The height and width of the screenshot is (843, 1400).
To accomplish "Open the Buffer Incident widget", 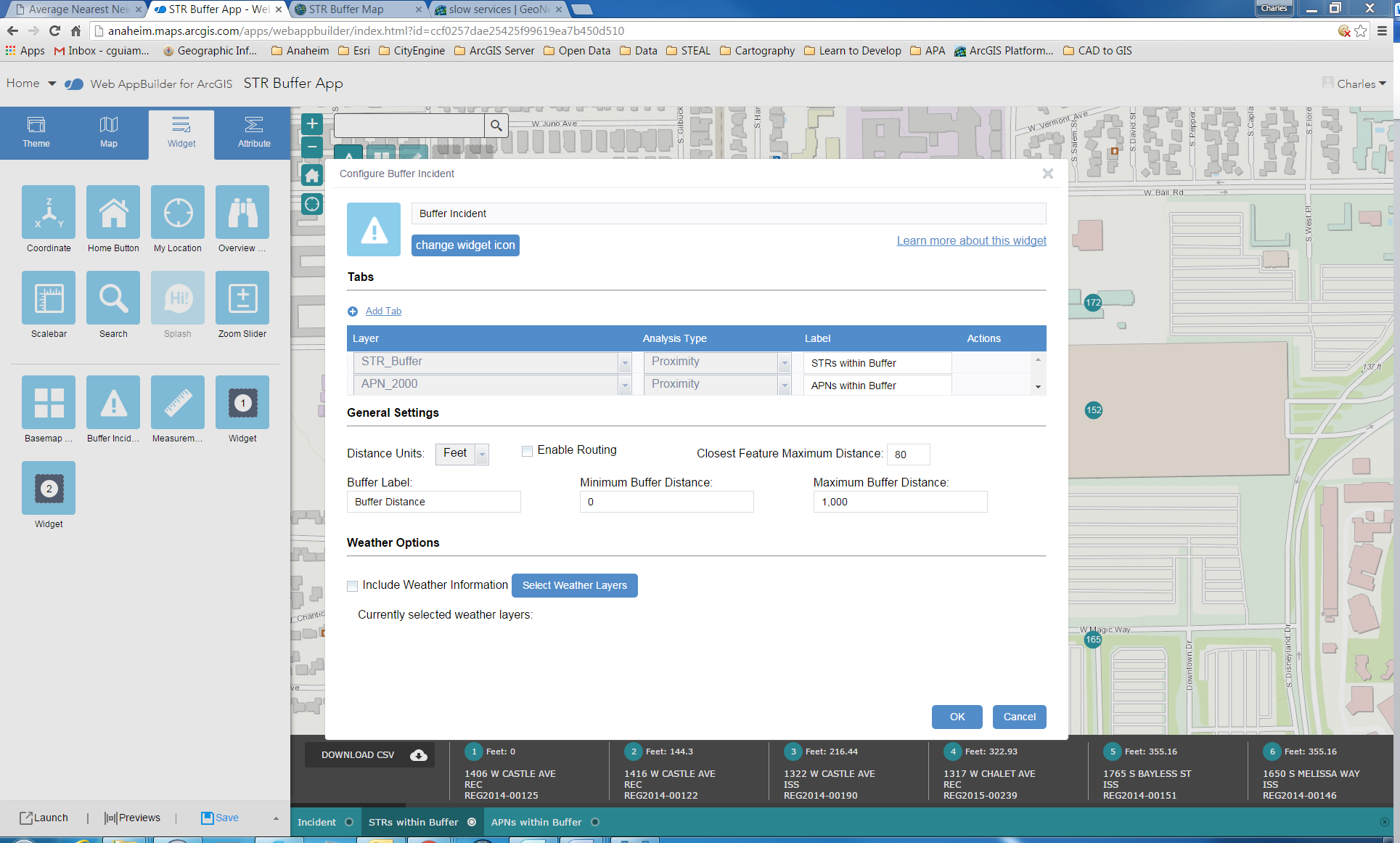I will 113,402.
